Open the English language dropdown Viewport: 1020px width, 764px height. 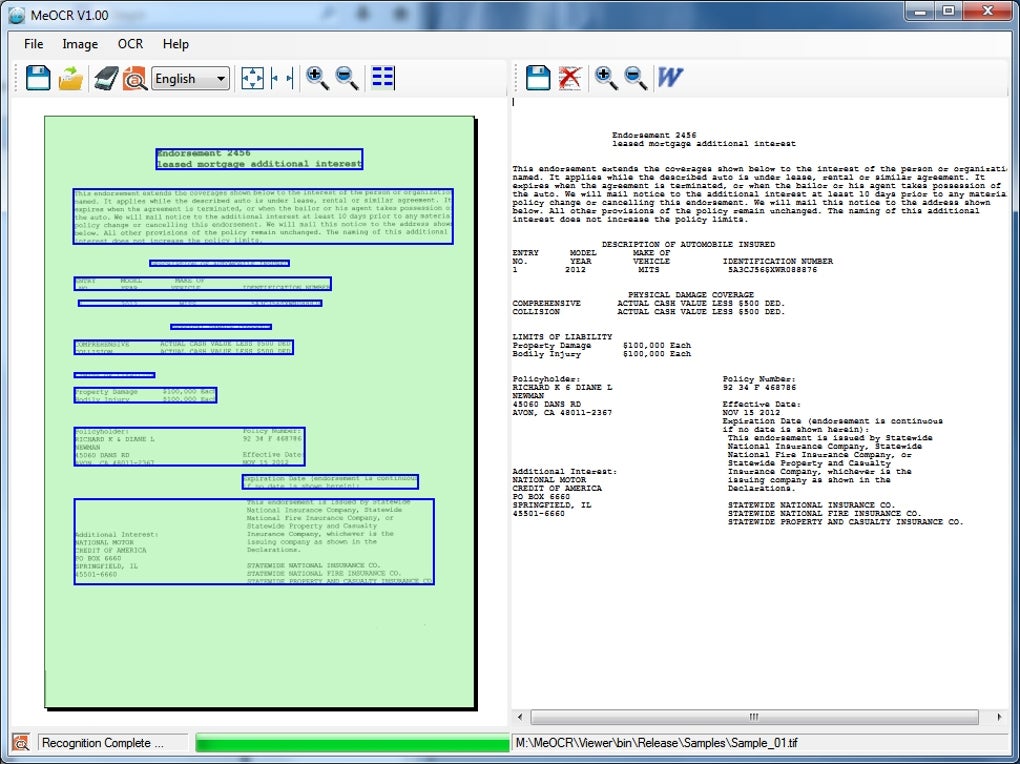coord(191,79)
